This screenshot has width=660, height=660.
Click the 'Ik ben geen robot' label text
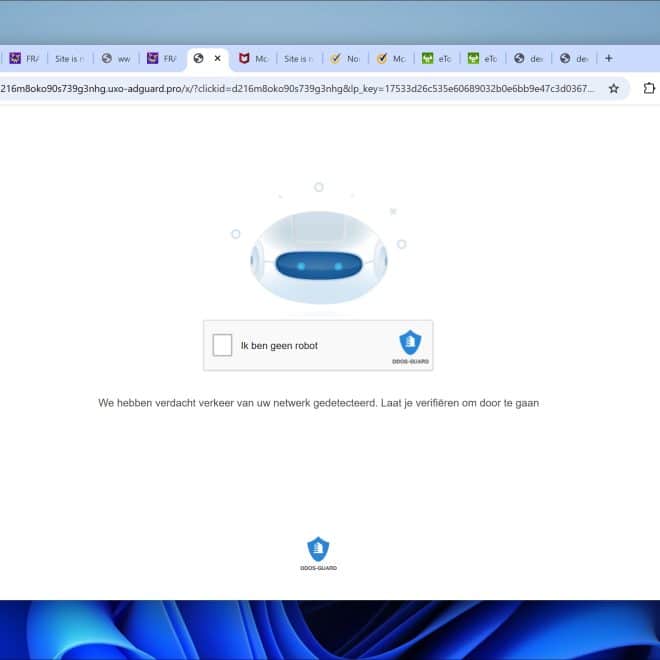tap(279, 346)
